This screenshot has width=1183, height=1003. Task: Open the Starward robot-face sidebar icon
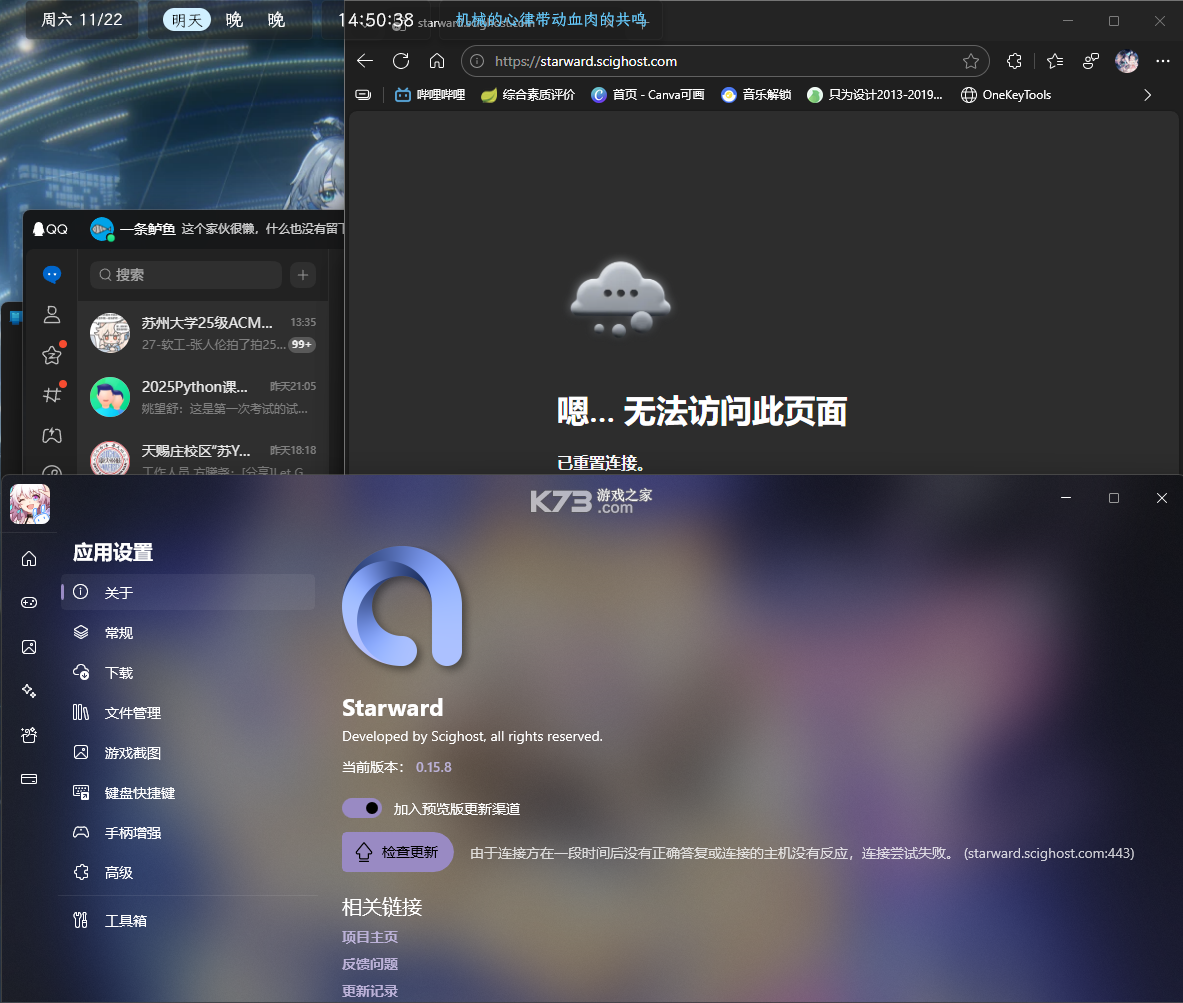(29, 735)
